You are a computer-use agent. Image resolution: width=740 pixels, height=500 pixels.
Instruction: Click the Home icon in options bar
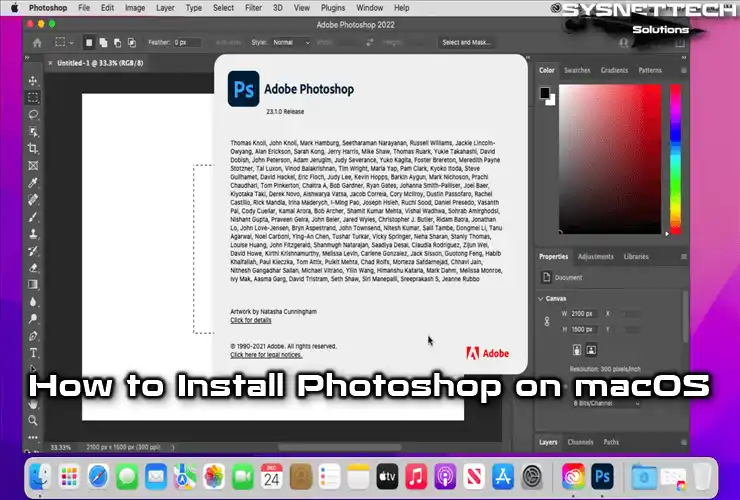click(x=37, y=42)
